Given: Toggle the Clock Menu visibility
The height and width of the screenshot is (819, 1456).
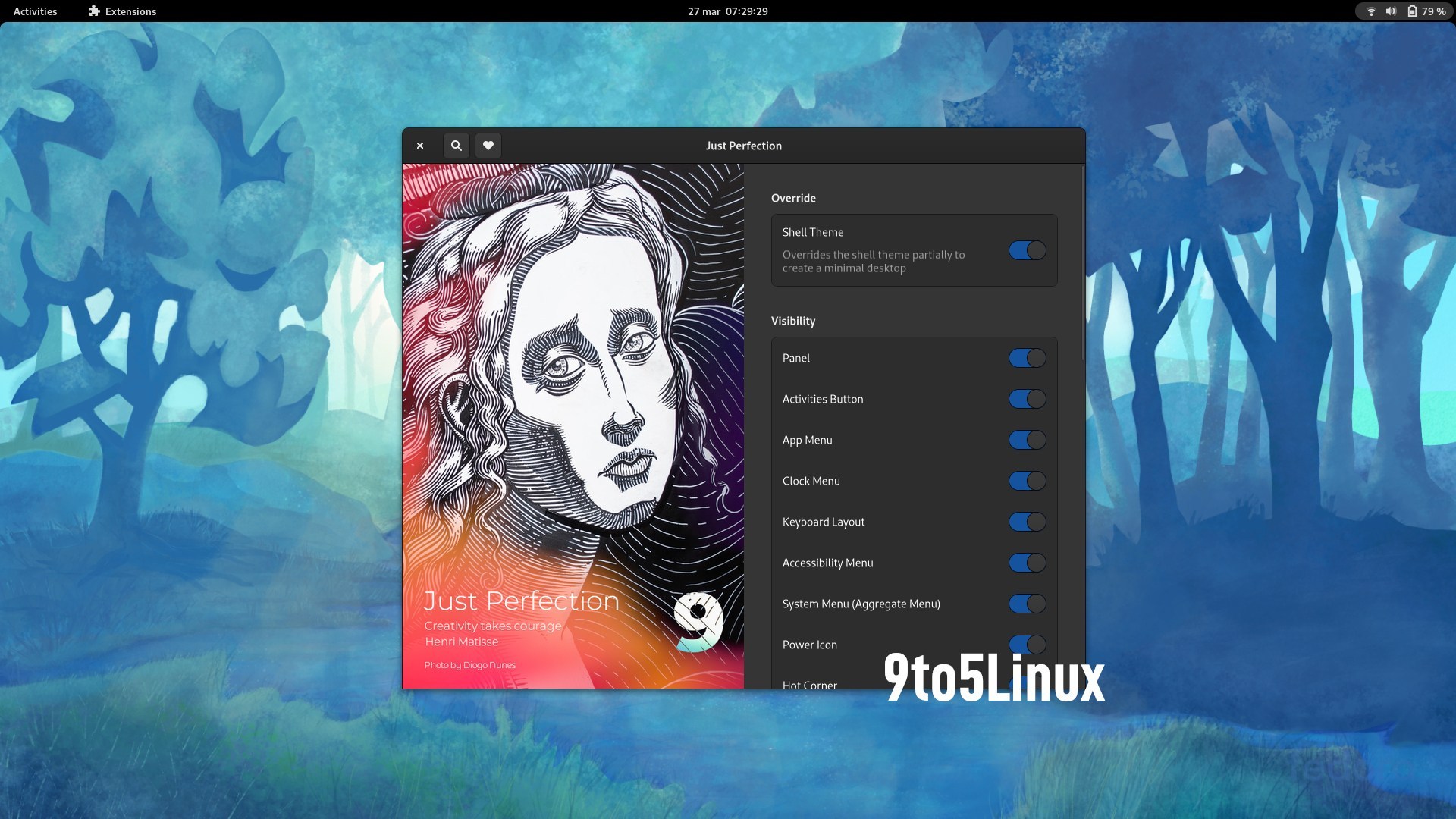Looking at the screenshot, I should [1028, 480].
